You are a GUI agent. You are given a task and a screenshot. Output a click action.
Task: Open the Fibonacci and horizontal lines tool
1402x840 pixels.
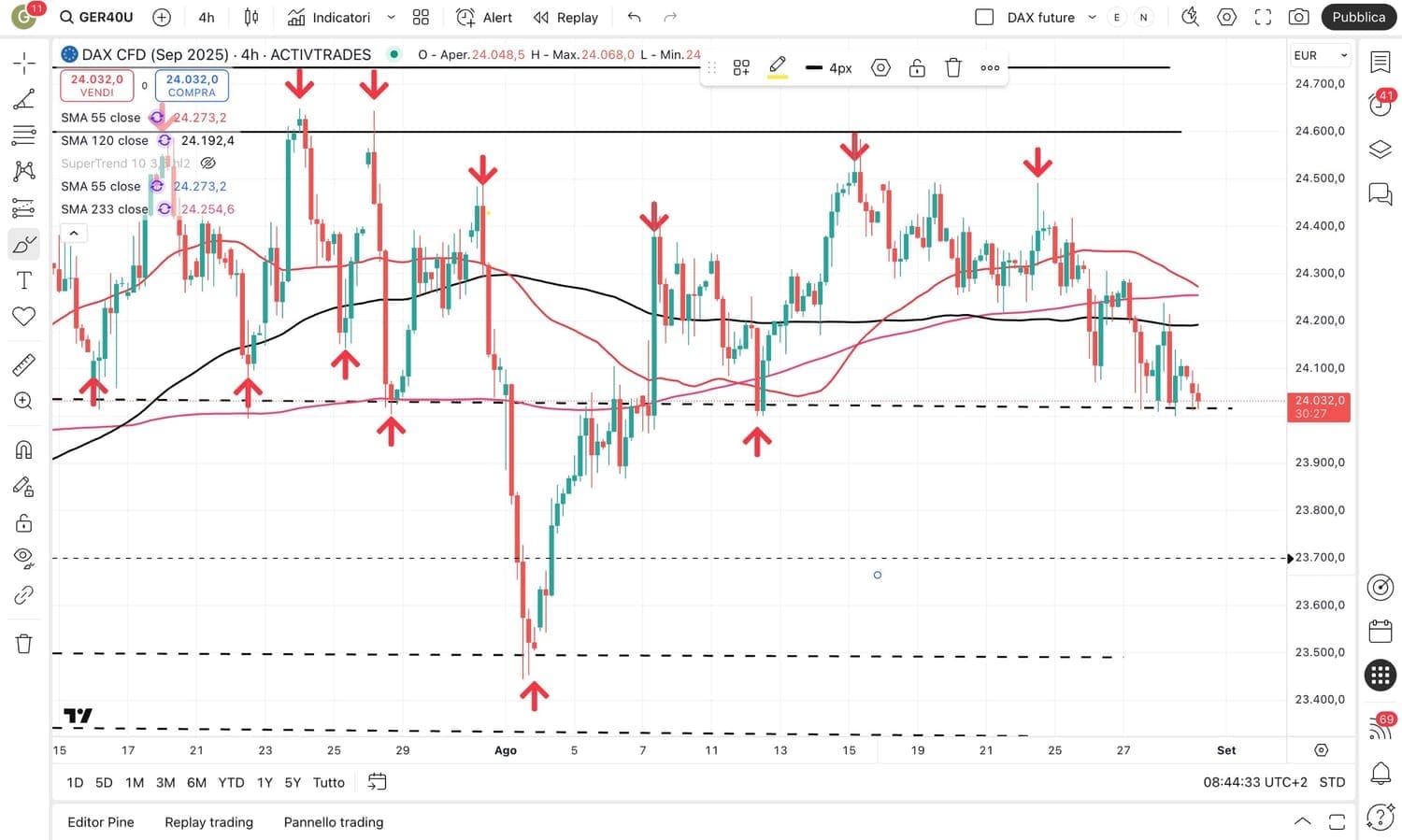coord(24,135)
